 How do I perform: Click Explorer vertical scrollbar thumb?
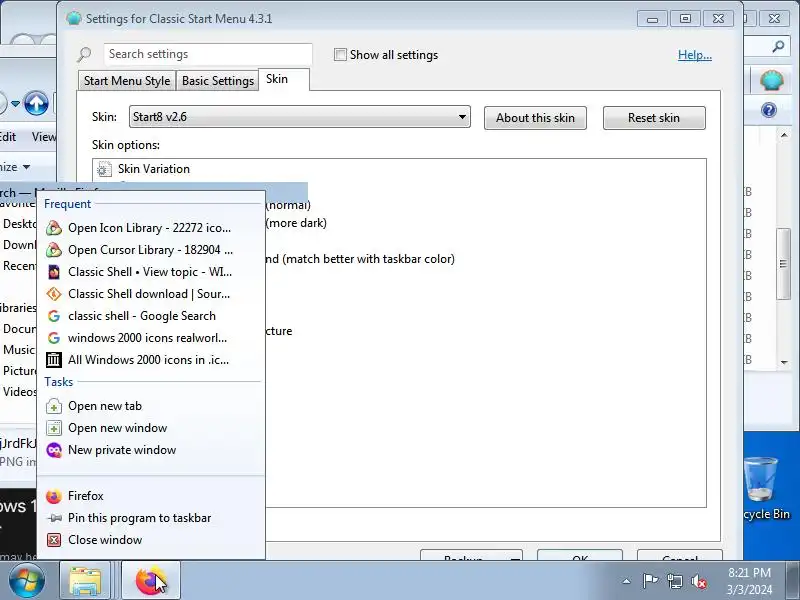[783, 264]
